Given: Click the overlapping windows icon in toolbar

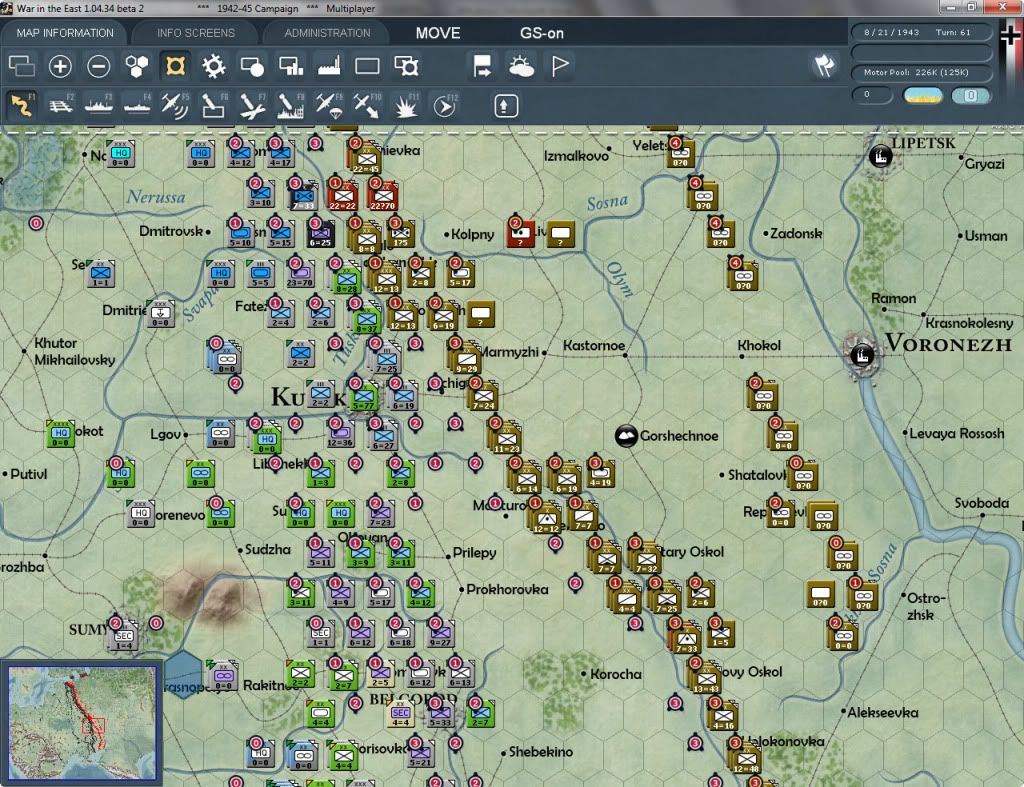Looking at the screenshot, I should (22, 66).
